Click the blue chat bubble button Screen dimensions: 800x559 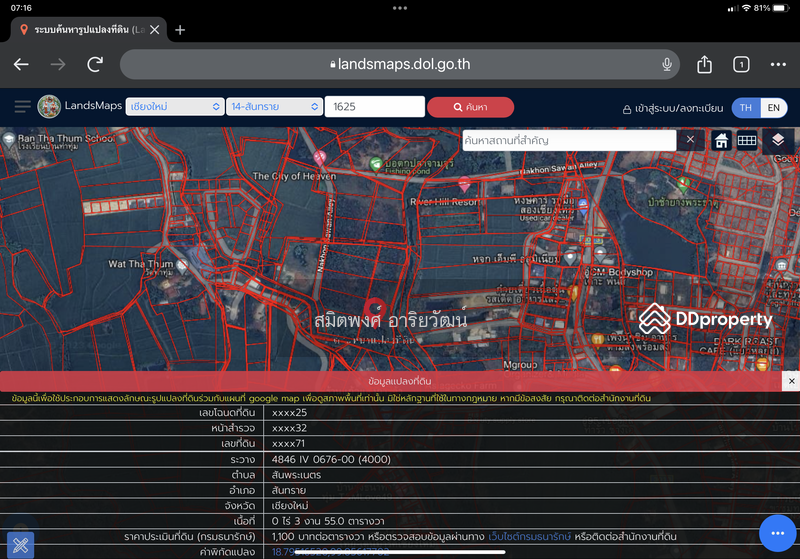[777, 533]
